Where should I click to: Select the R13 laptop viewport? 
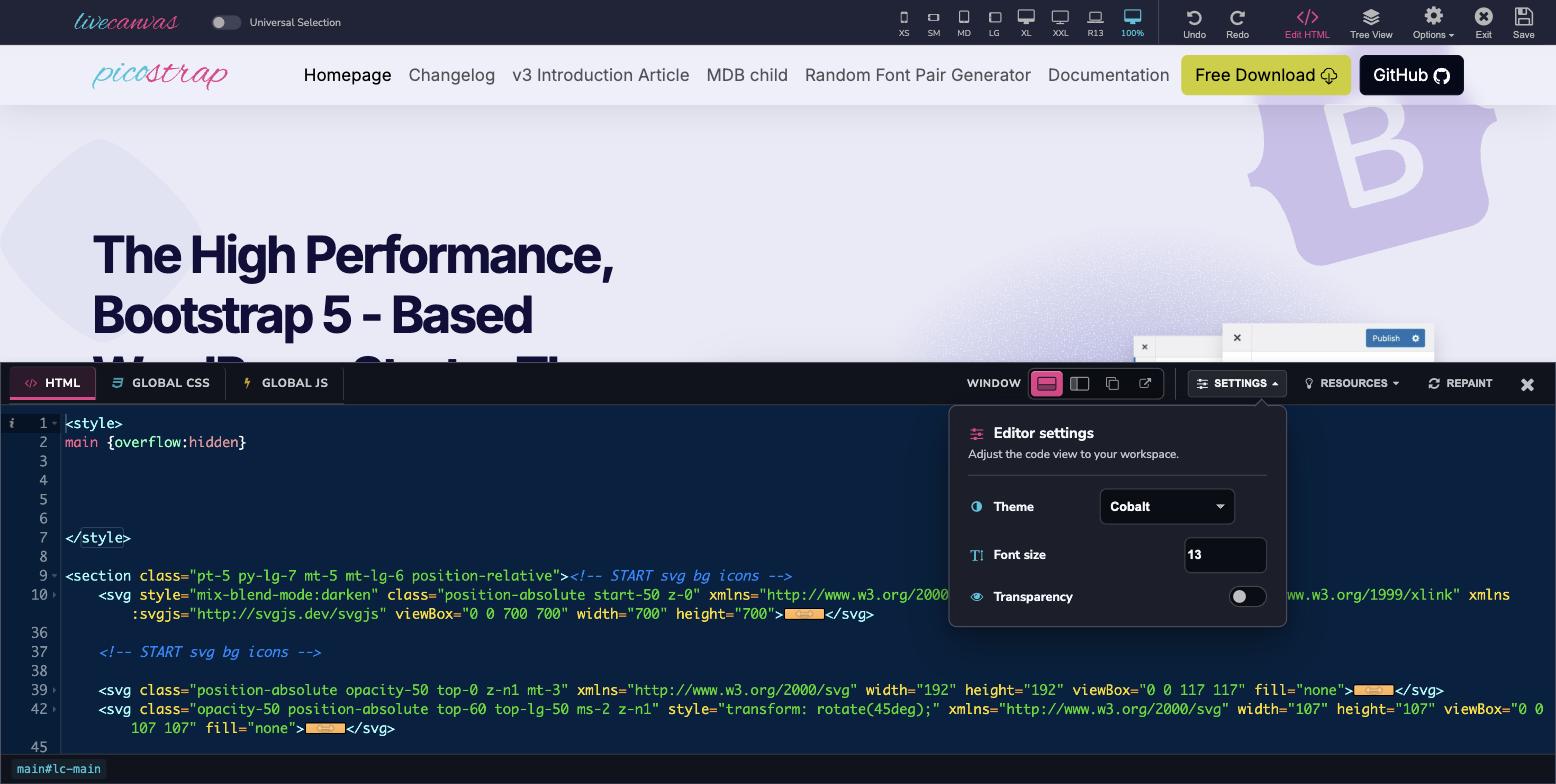1095,22
